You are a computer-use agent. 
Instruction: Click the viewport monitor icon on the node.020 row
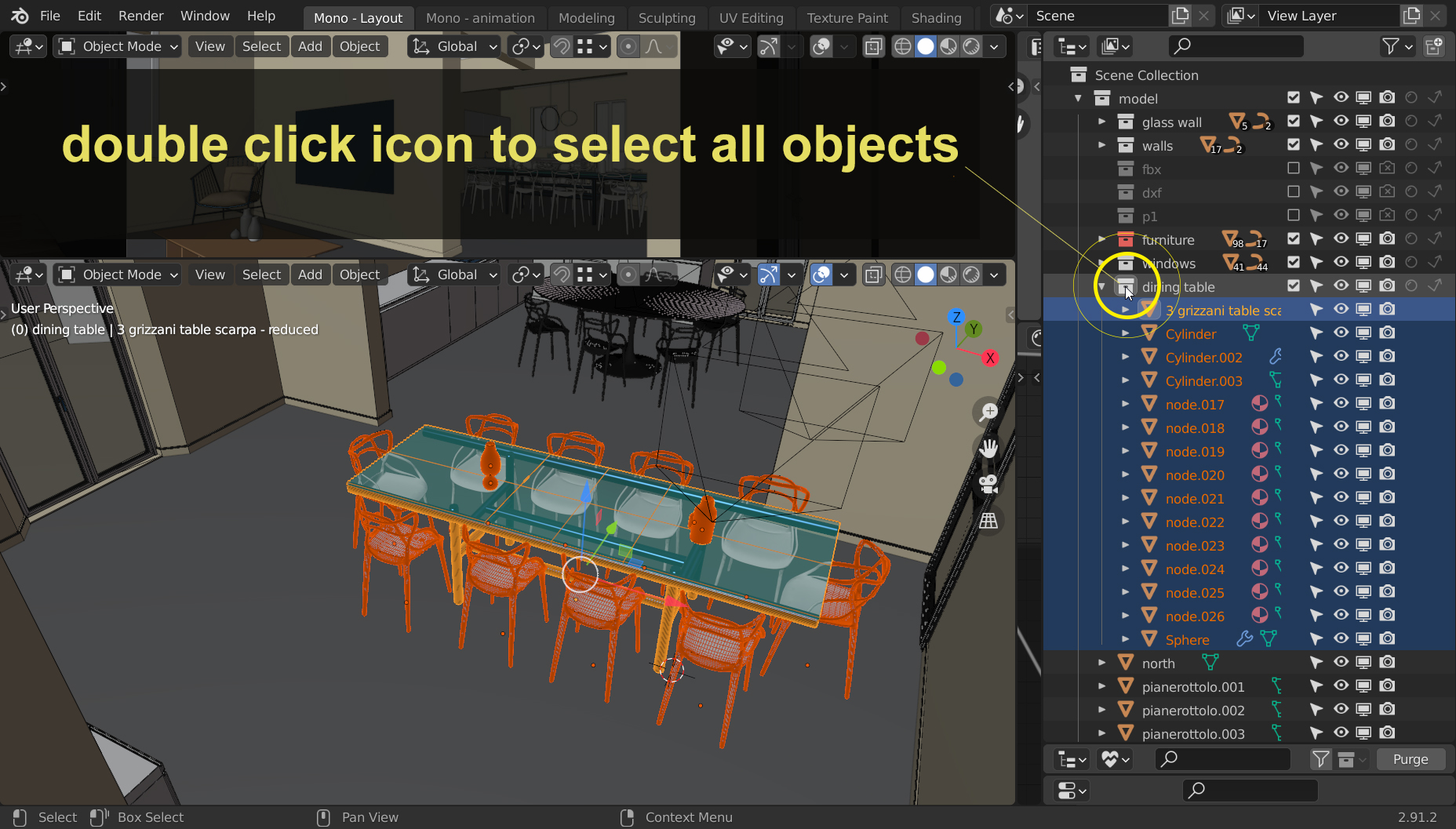pos(1363,474)
